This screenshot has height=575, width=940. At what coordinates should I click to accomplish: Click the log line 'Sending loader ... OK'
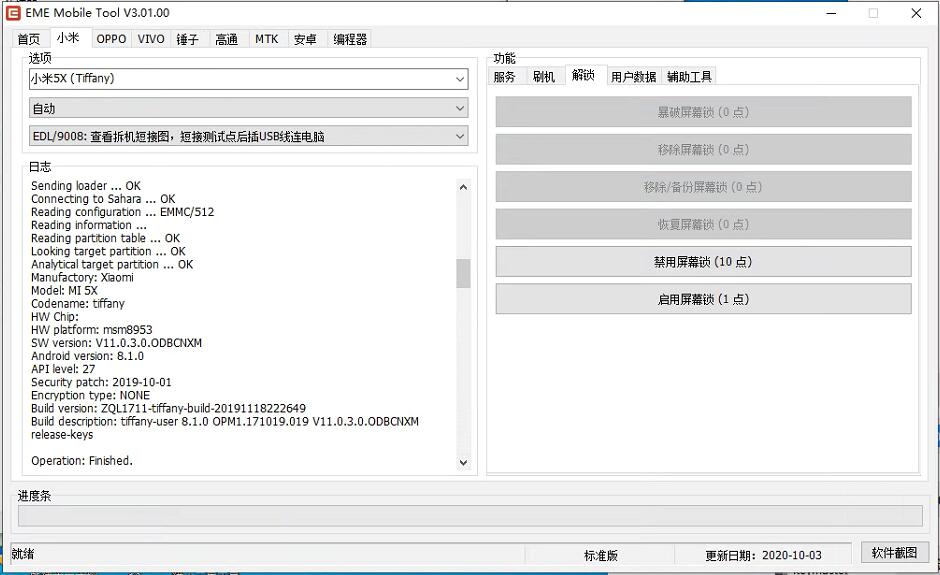point(86,186)
